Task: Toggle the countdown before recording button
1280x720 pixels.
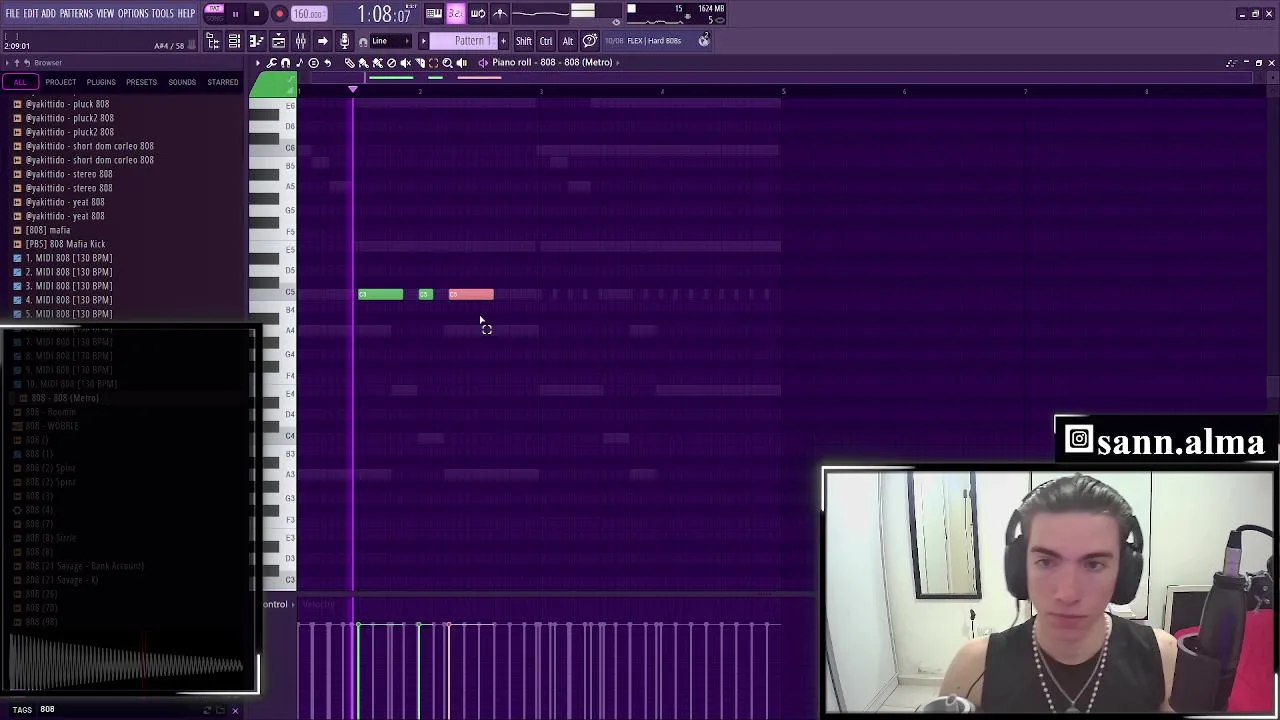Action: [x=455, y=13]
